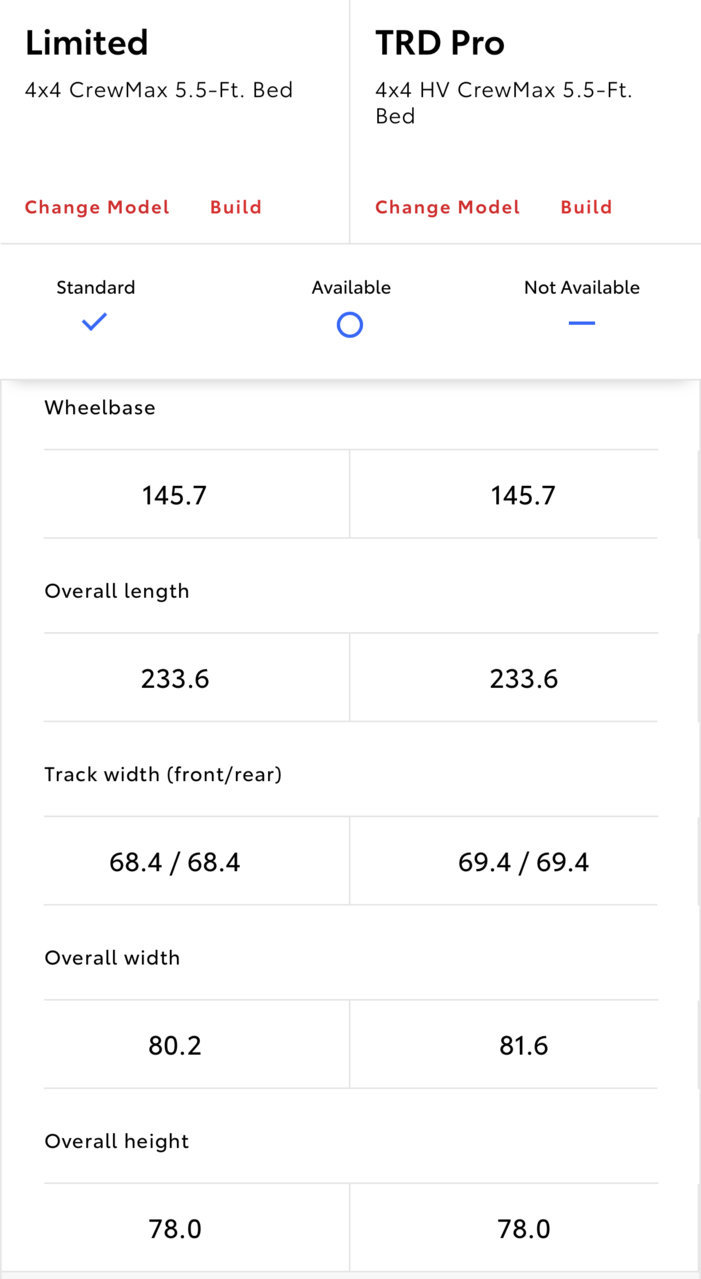Select Limited track width 68.4 / 68.4
Image resolution: width=701 pixels, height=1279 pixels.
(175, 862)
